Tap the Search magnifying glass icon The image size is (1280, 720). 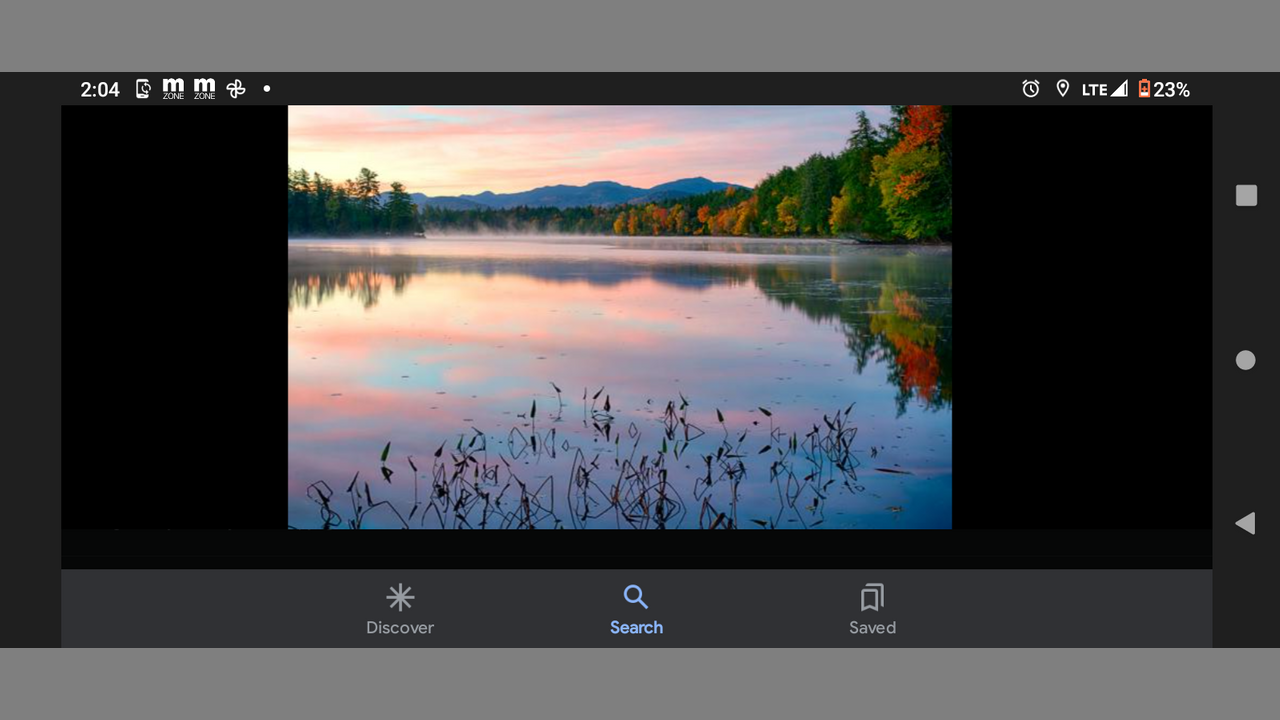coord(636,597)
